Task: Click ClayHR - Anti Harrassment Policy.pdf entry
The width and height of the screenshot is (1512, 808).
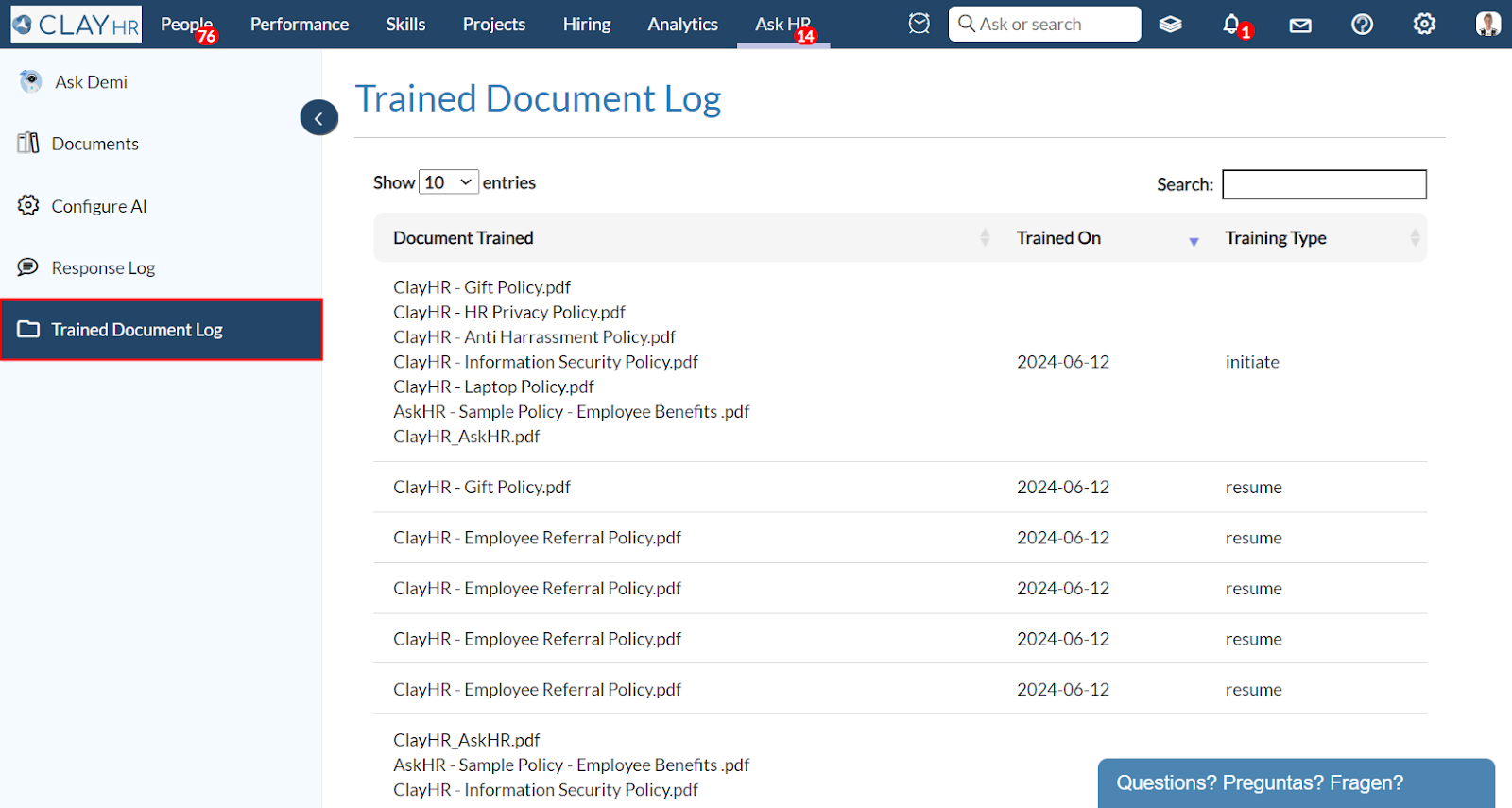Action: click(534, 336)
